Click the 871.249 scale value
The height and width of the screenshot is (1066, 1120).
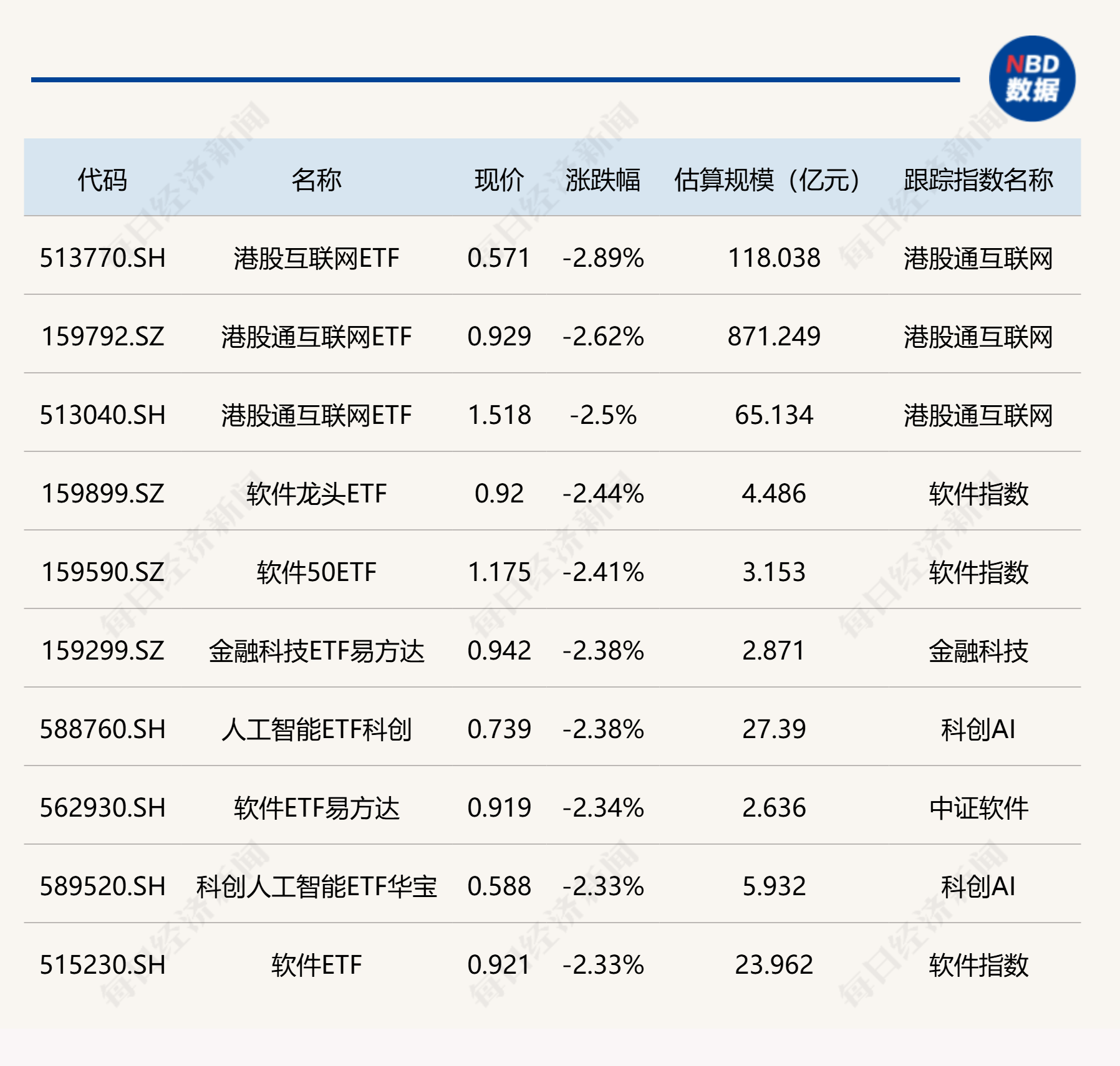[x=773, y=337]
